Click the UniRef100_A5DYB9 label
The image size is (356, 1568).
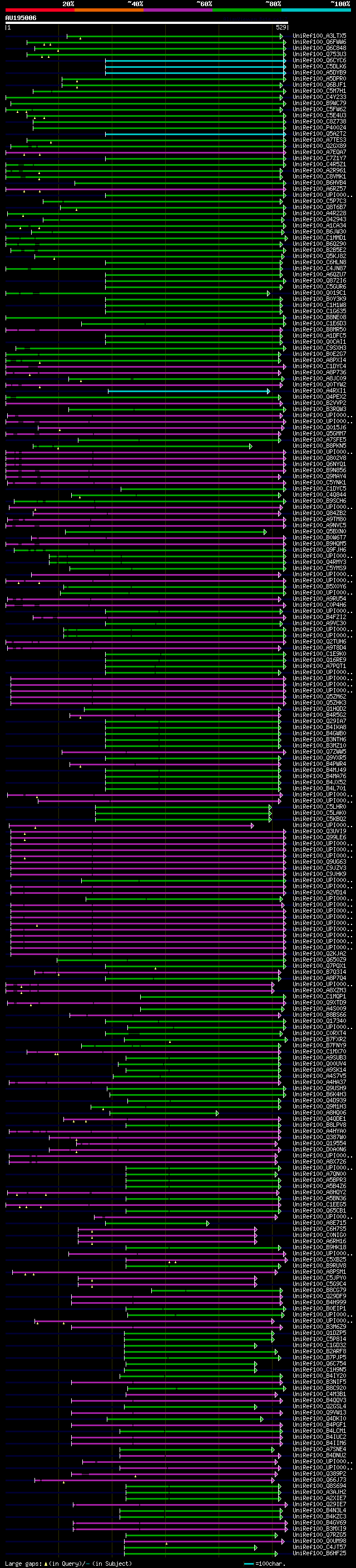point(319,73)
